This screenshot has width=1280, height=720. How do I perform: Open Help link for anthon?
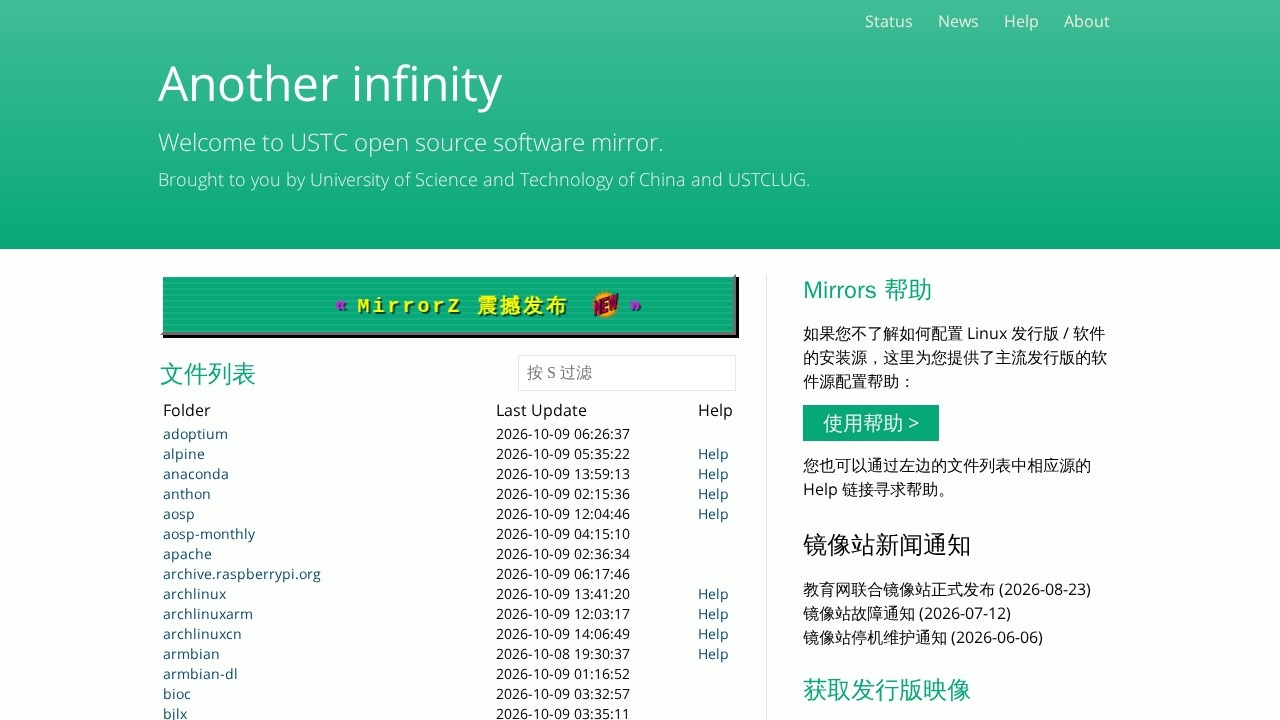(713, 494)
